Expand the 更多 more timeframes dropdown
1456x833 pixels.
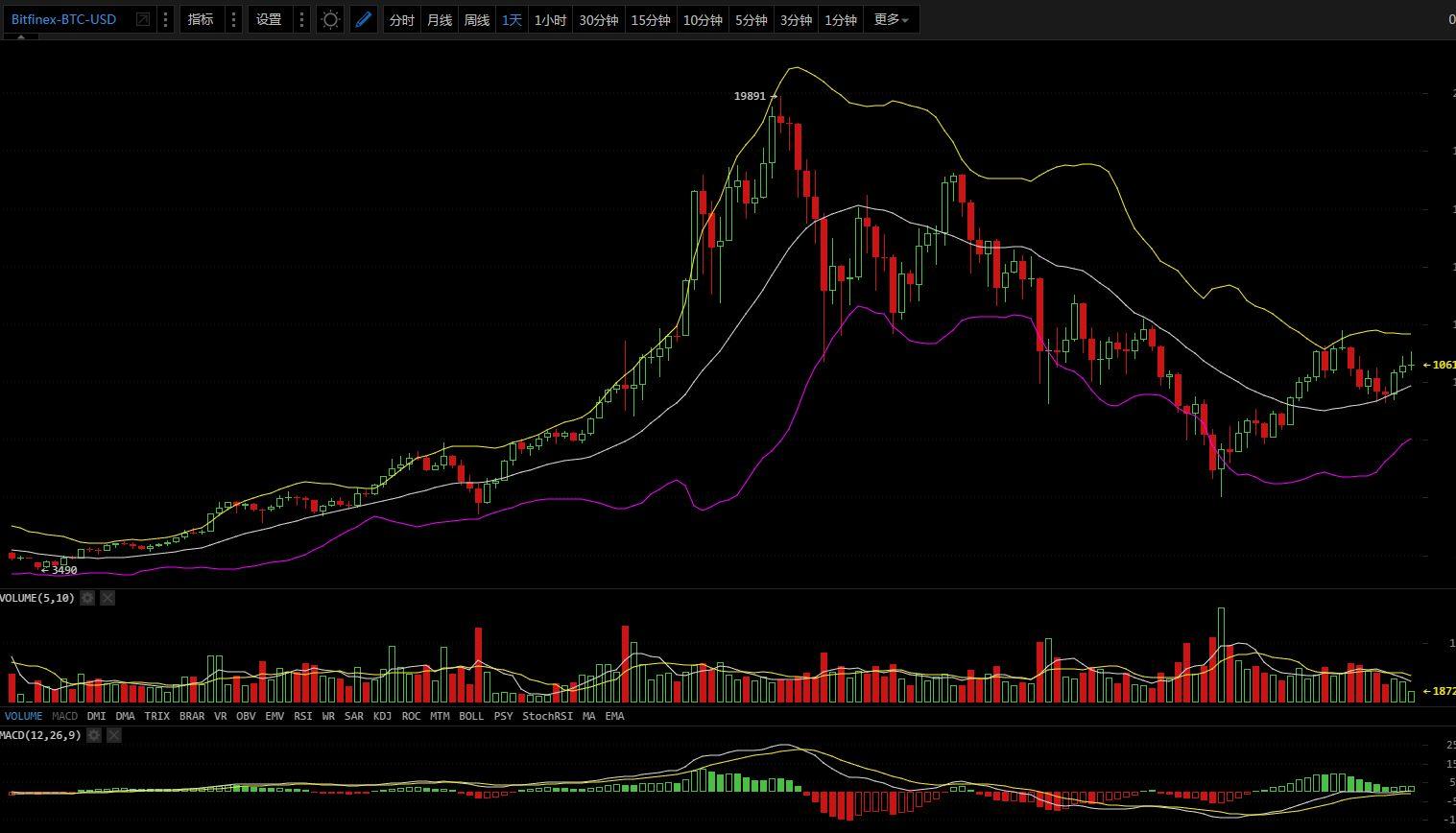pyautogui.click(x=891, y=20)
